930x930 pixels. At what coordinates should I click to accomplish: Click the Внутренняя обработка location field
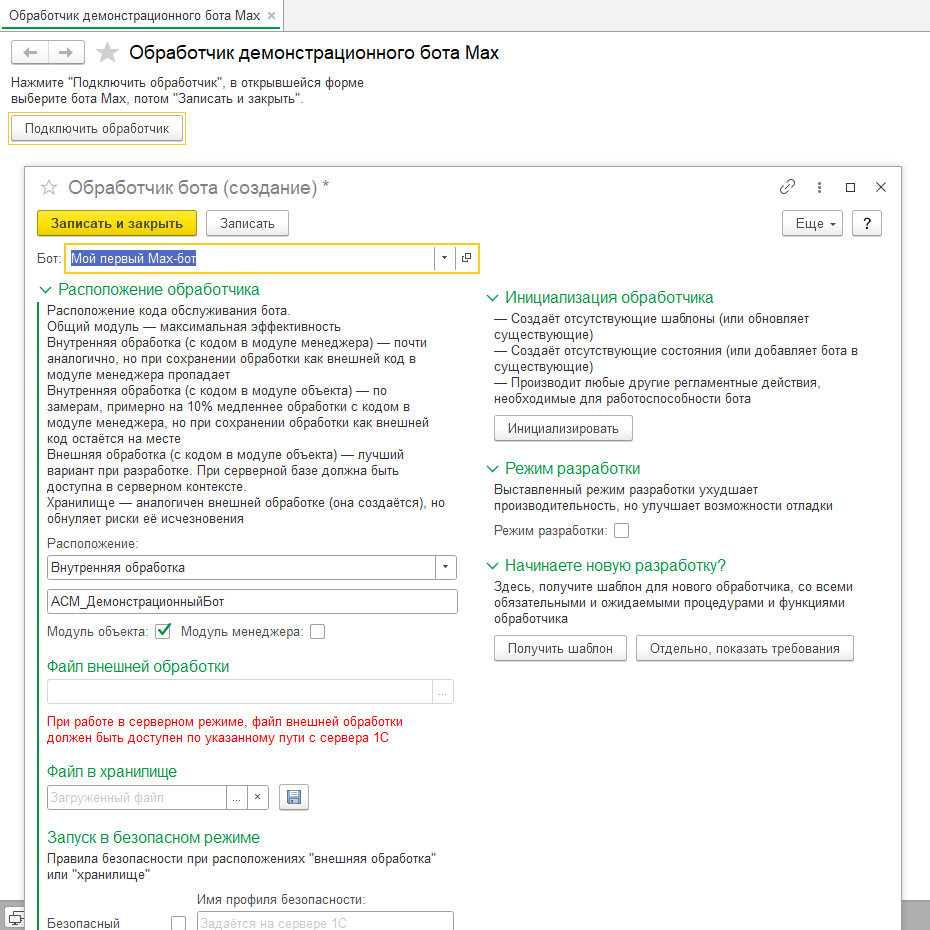(x=241, y=567)
